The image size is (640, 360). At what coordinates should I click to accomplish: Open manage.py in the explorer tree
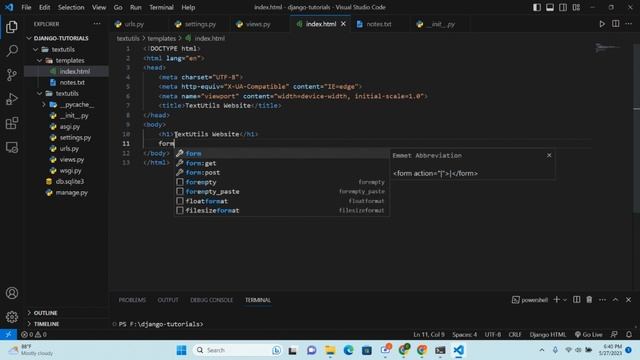tap(71, 193)
